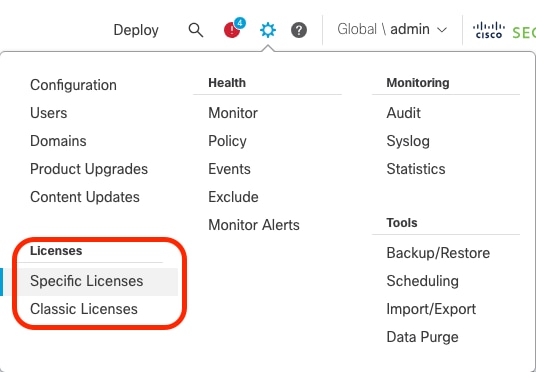Select Backup/Restore under Tools
Screen dimensions: 536x372
point(438,253)
